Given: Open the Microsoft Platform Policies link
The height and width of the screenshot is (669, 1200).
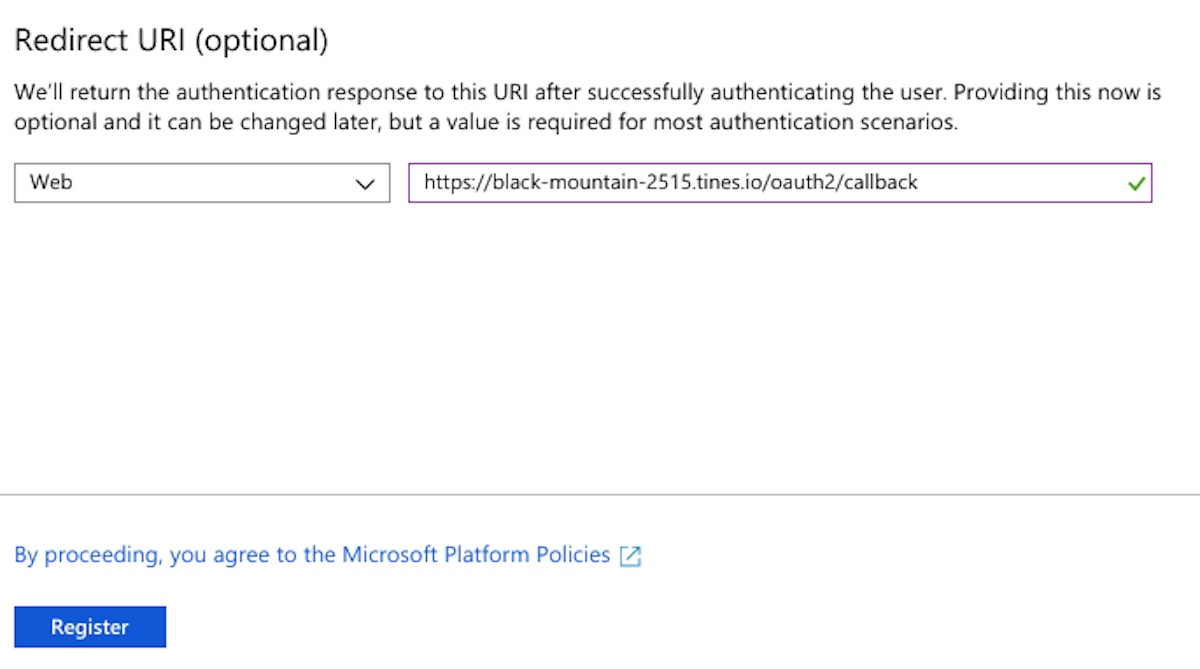Looking at the screenshot, I should click(x=476, y=555).
